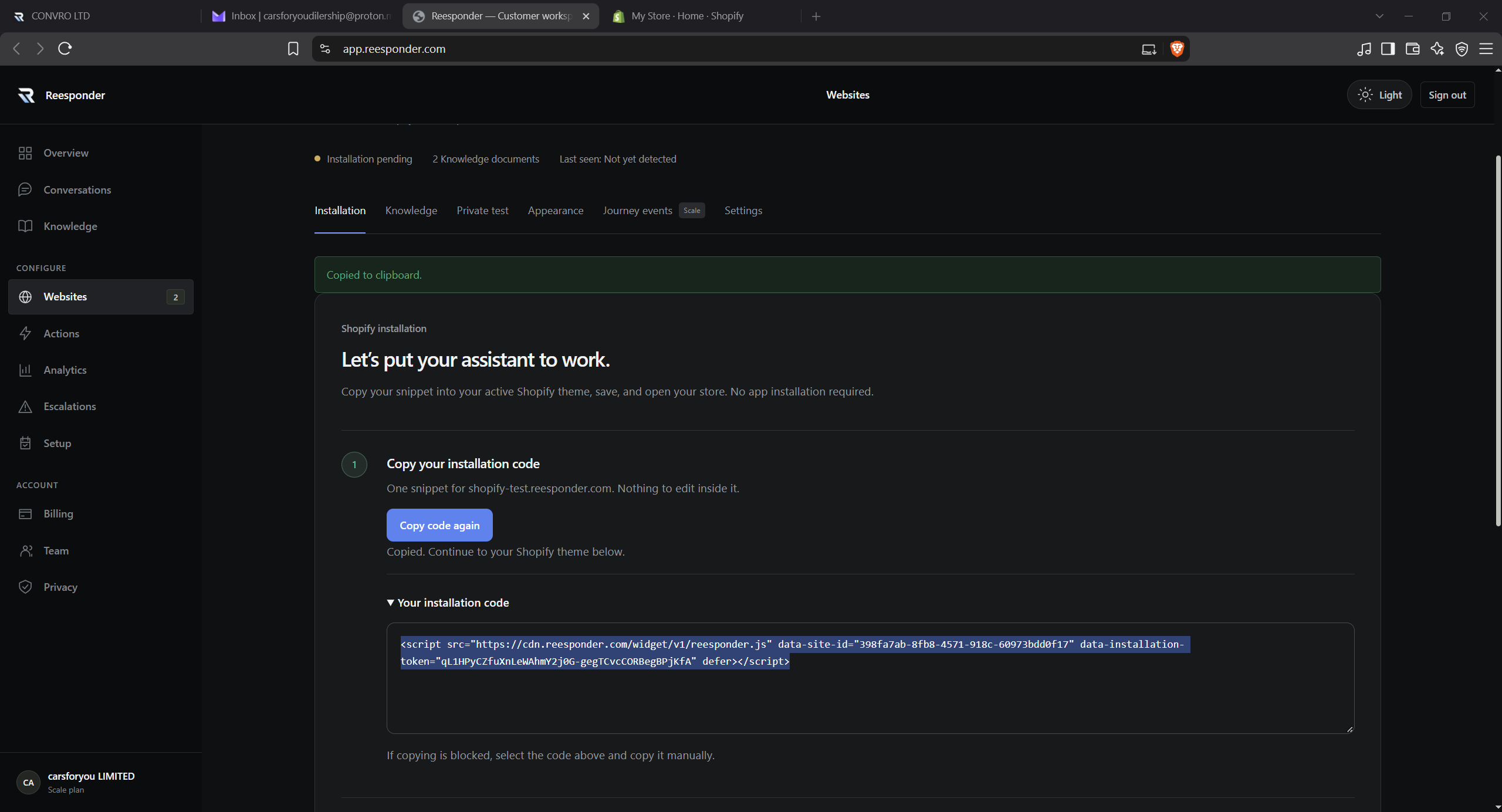Screen dimensions: 1502x812
Task: Switch to the Journey events tab
Action: click(x=637, y=211)
